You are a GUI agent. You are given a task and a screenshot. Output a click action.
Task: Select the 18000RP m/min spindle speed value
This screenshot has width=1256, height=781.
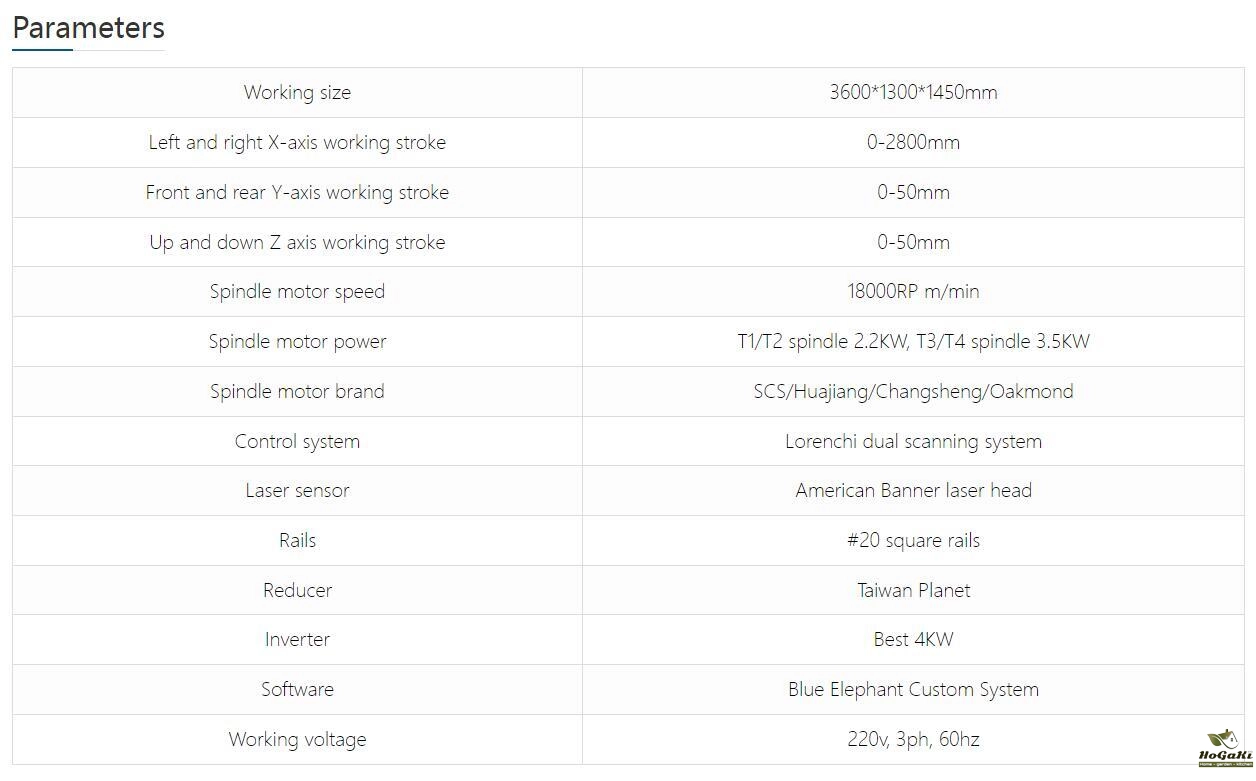tap(913, 292)
